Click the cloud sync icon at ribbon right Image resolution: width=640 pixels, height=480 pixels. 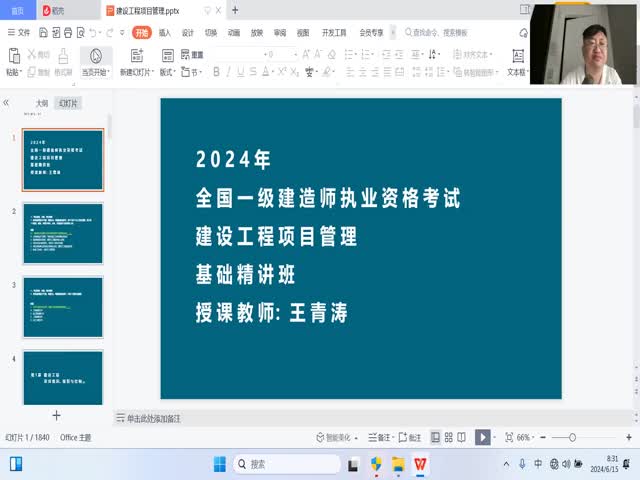click(x=523, y=33)
